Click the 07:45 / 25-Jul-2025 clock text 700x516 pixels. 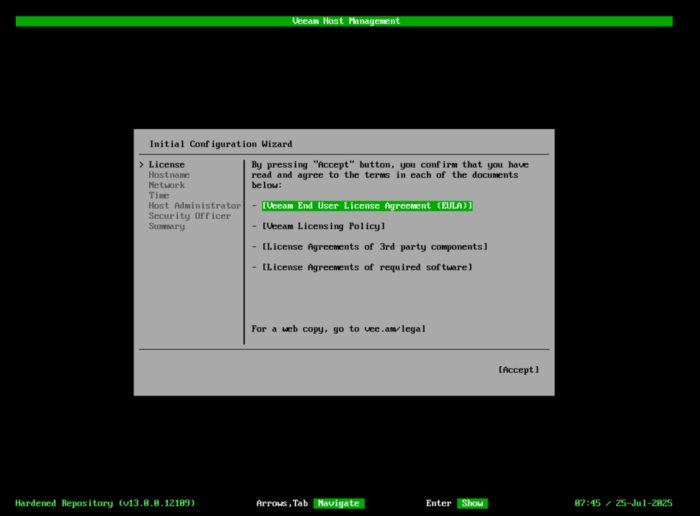[x=623, y=504]
